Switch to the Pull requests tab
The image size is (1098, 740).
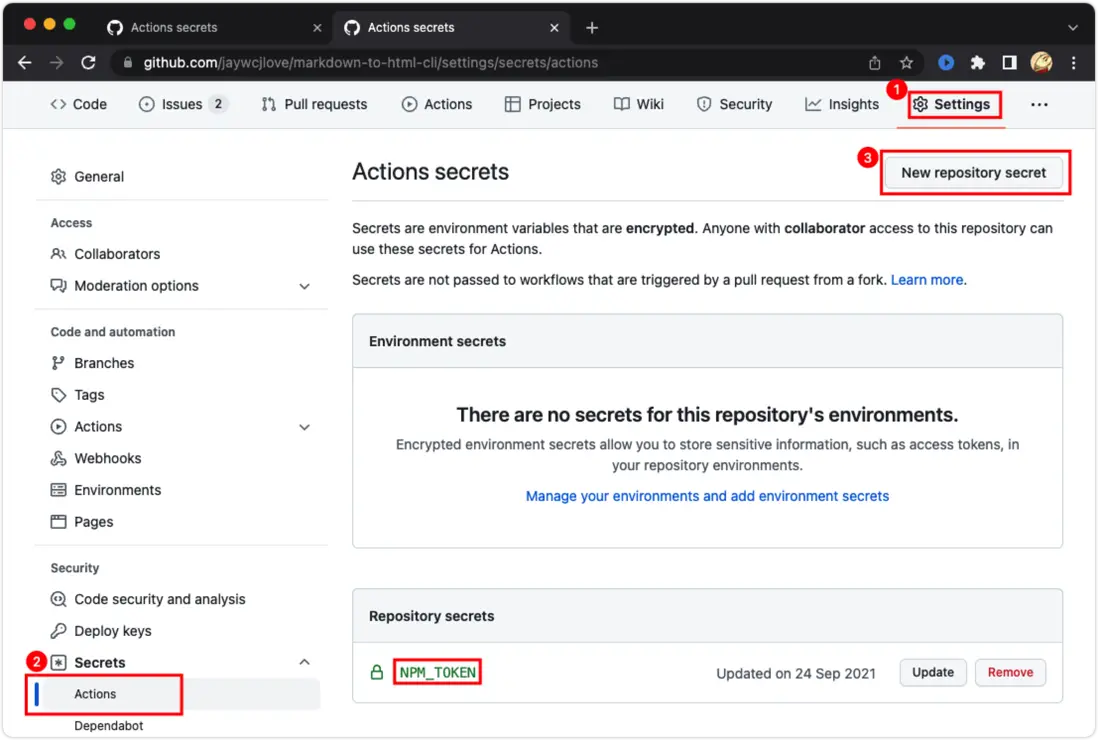pos(314,104)
